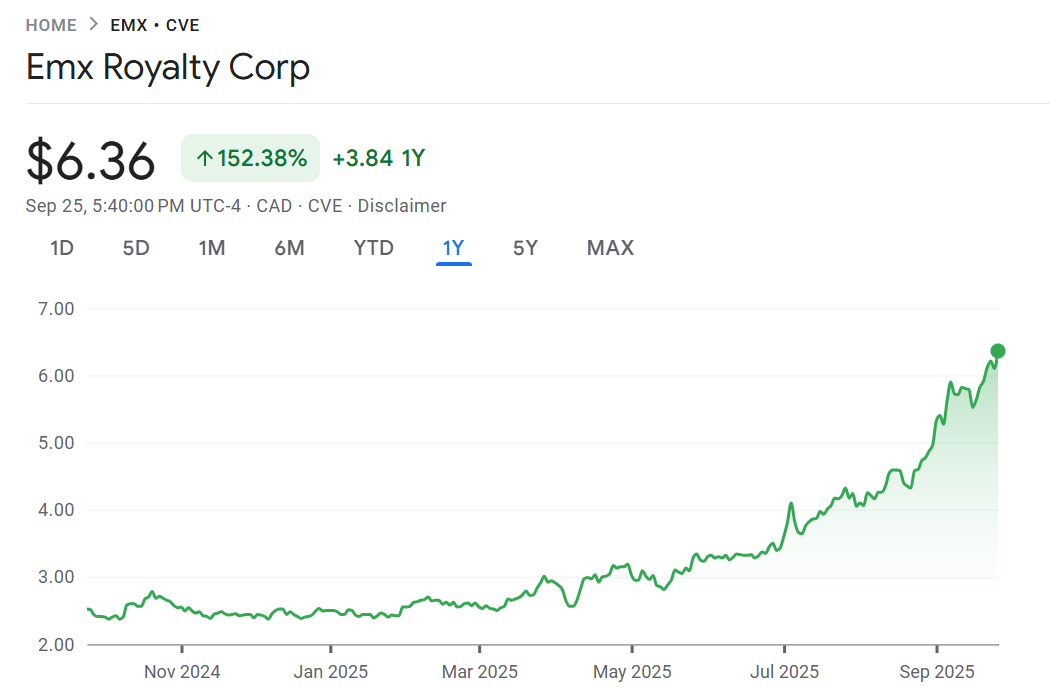Click the green end-point dot on chart
Screen dimensions: 1050x699
click(997, 351)
